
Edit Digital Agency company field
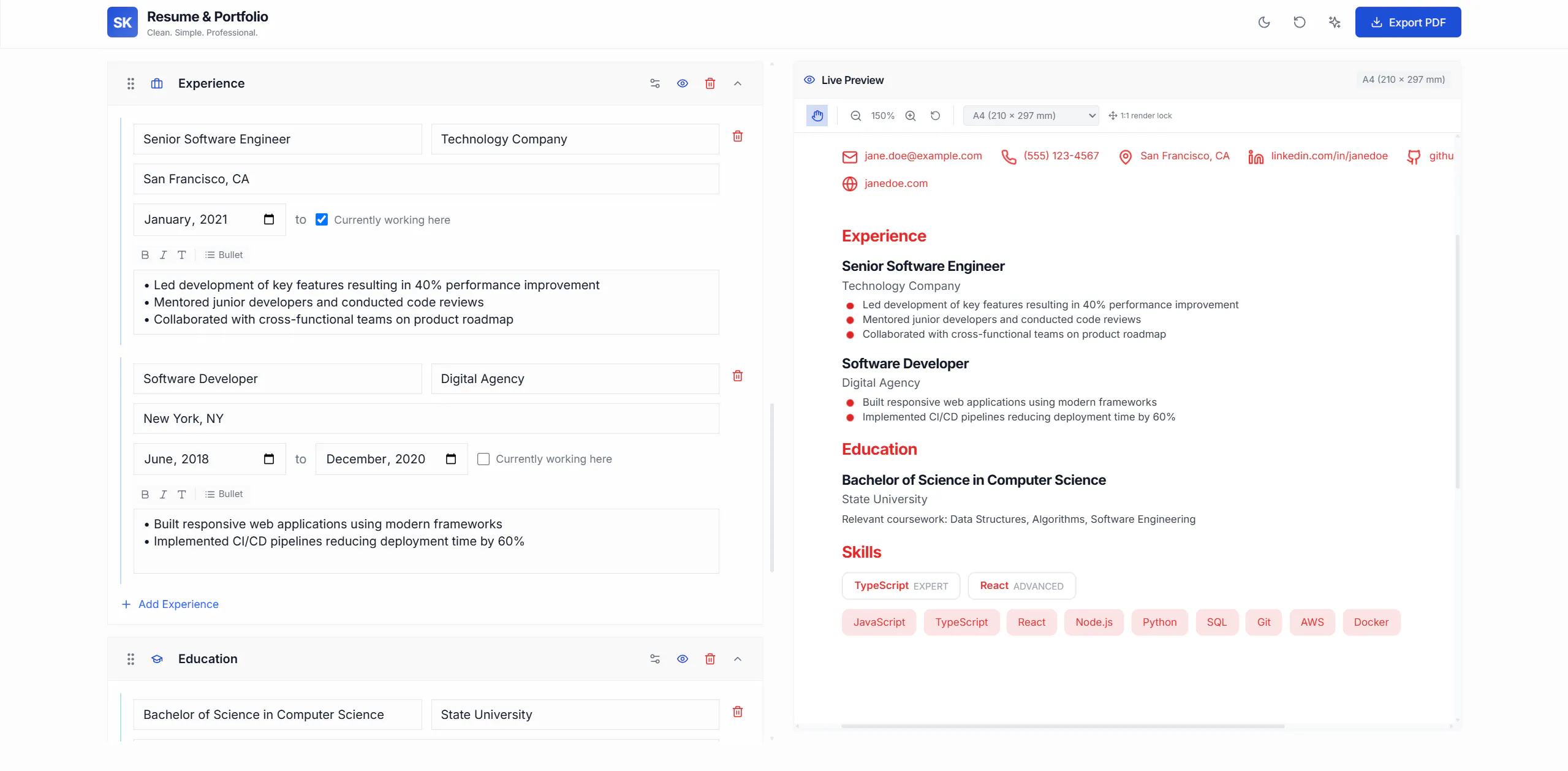point(575,379)
